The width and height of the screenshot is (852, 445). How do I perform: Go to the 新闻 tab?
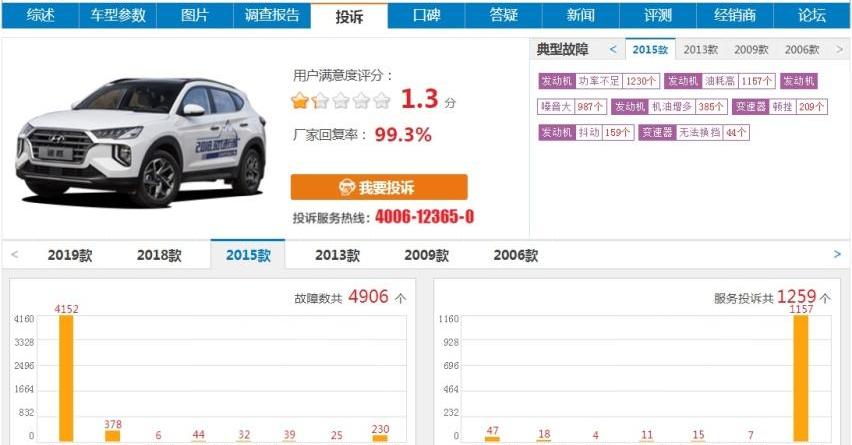[x=581, y=15]
